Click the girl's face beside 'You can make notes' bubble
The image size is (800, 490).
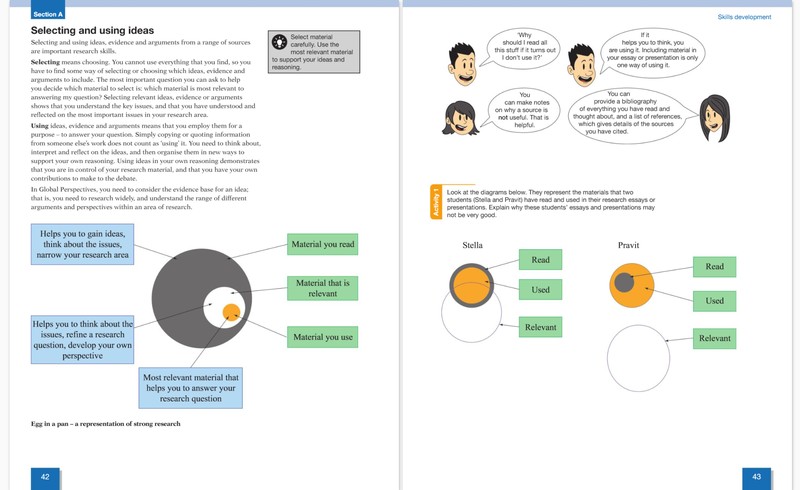coord(460,118)
